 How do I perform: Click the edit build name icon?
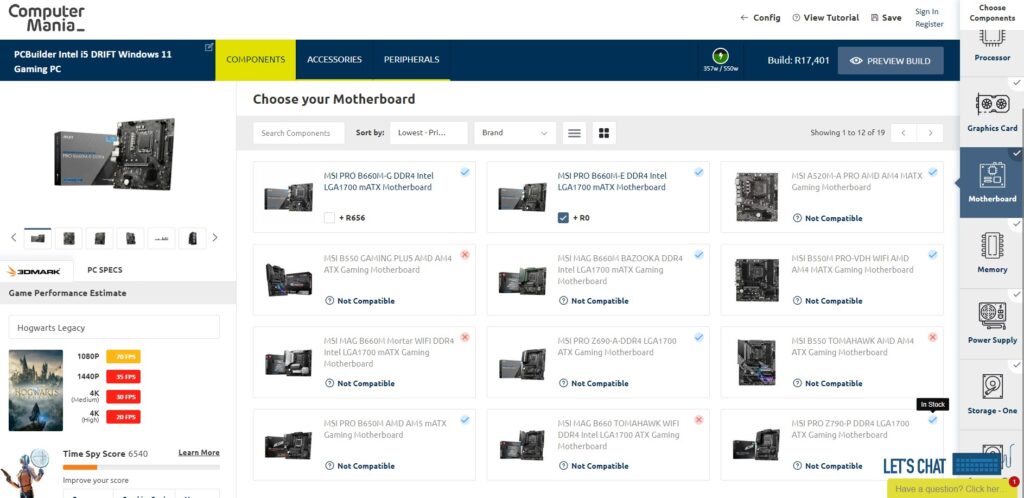click(209, 47)
